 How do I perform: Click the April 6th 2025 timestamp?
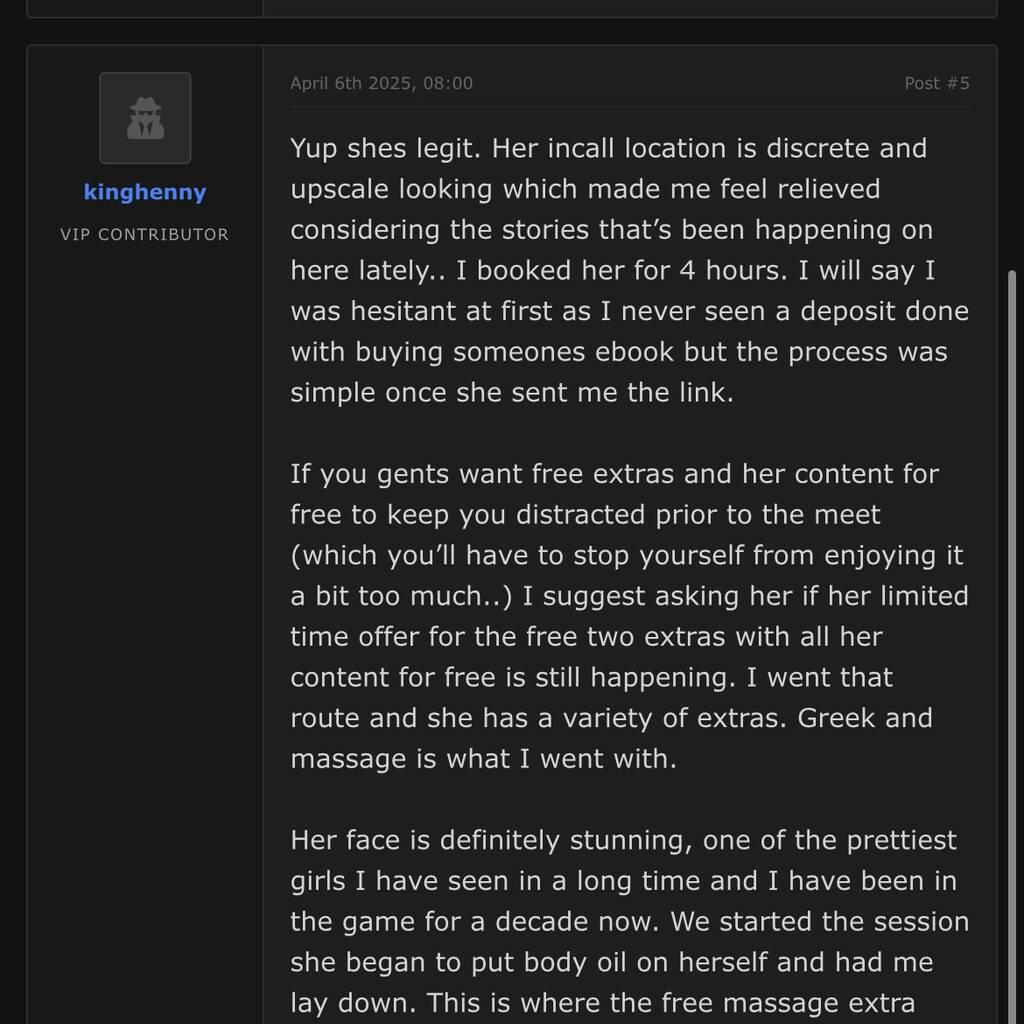[x=381, y=83]
